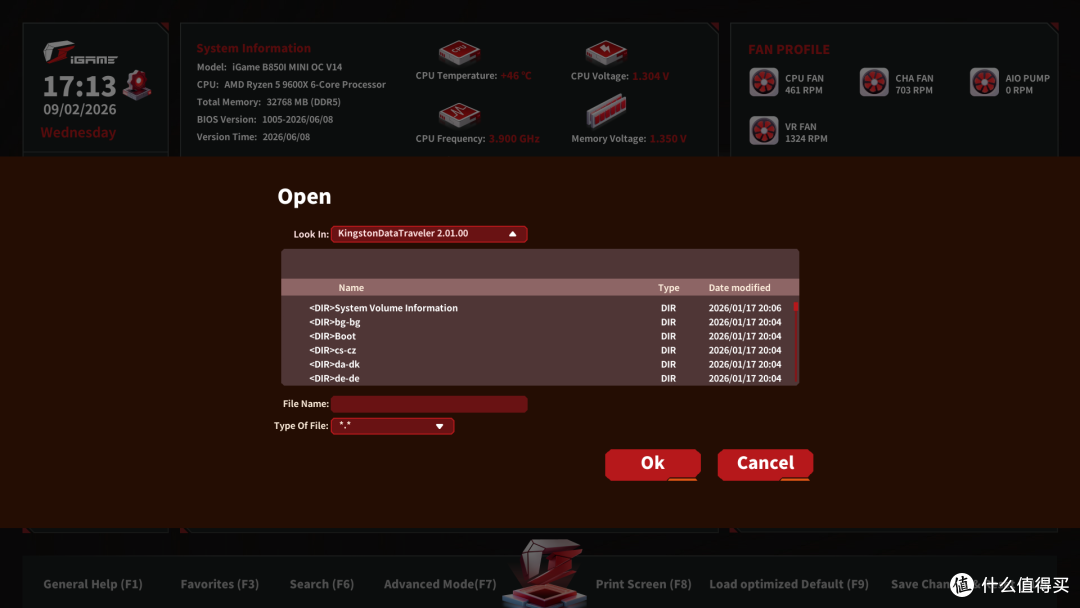The image size is (1080, 608).
Task: Select the de-de folder row
Action: click(x=540, y=378)
